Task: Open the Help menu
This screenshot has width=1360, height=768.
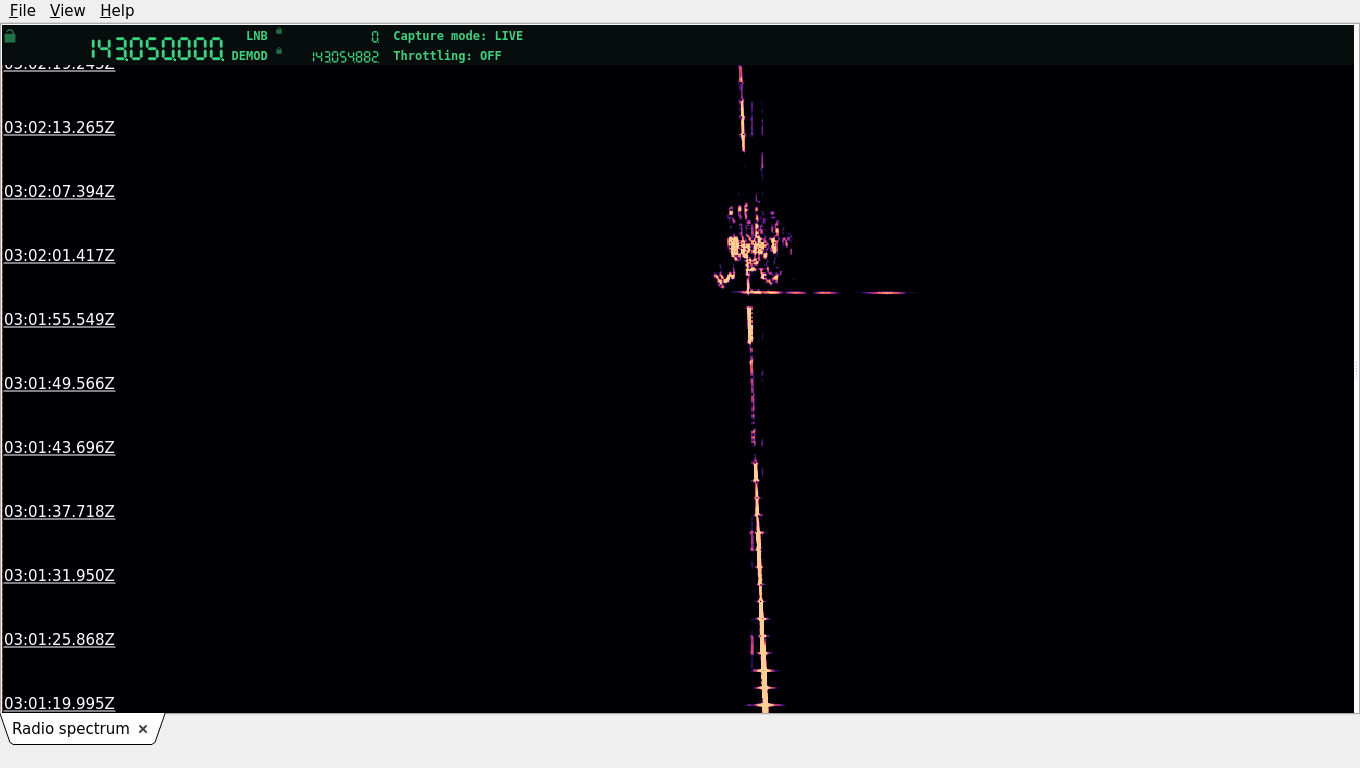Action: point(117,10)
